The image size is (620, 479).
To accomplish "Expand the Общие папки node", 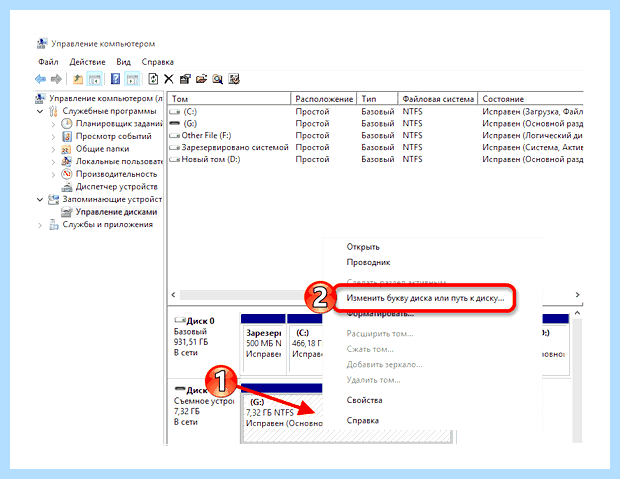I will point(53,150).
